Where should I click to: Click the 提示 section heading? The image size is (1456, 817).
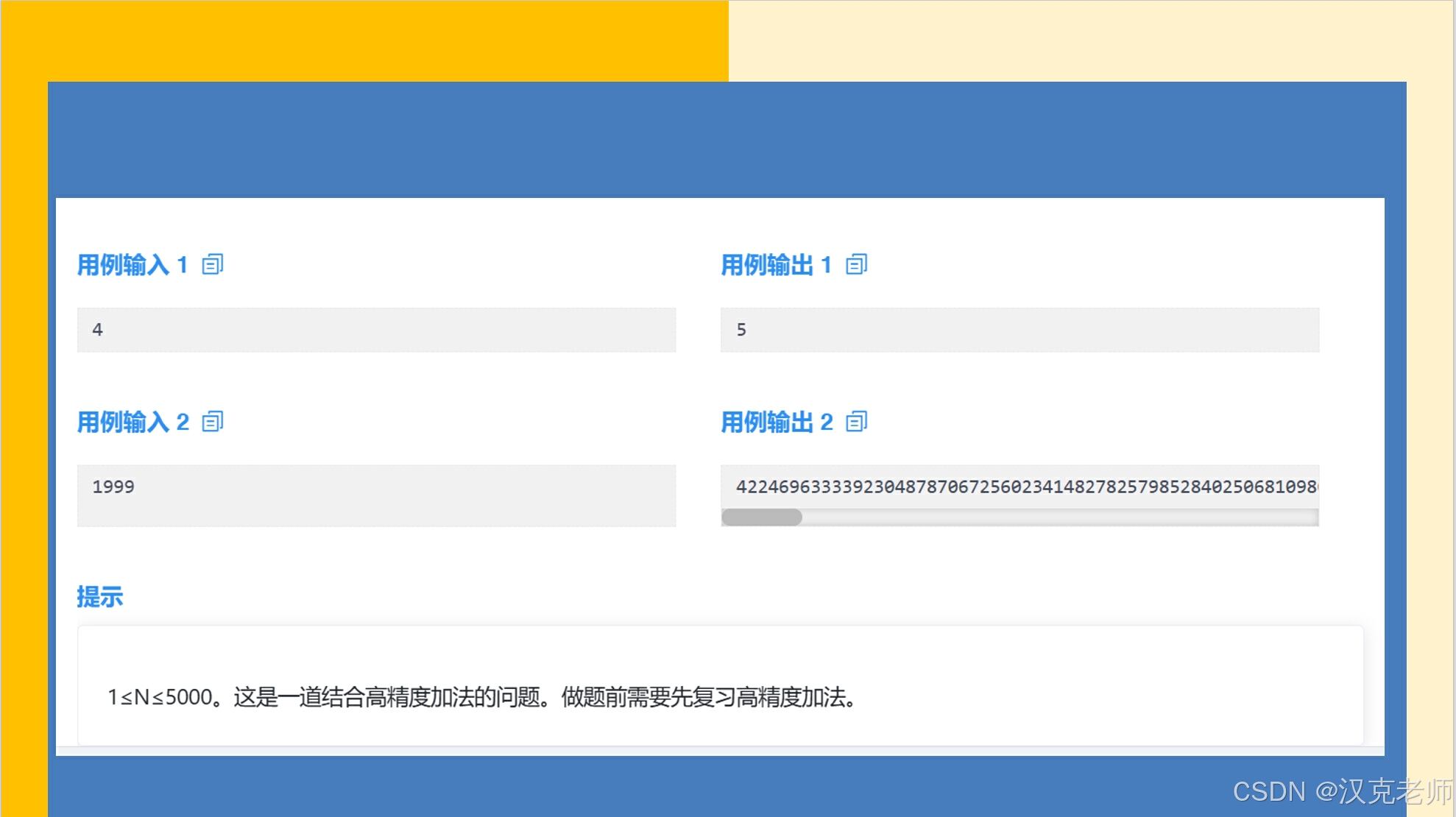pyautogui.click(x=100, y=597)
